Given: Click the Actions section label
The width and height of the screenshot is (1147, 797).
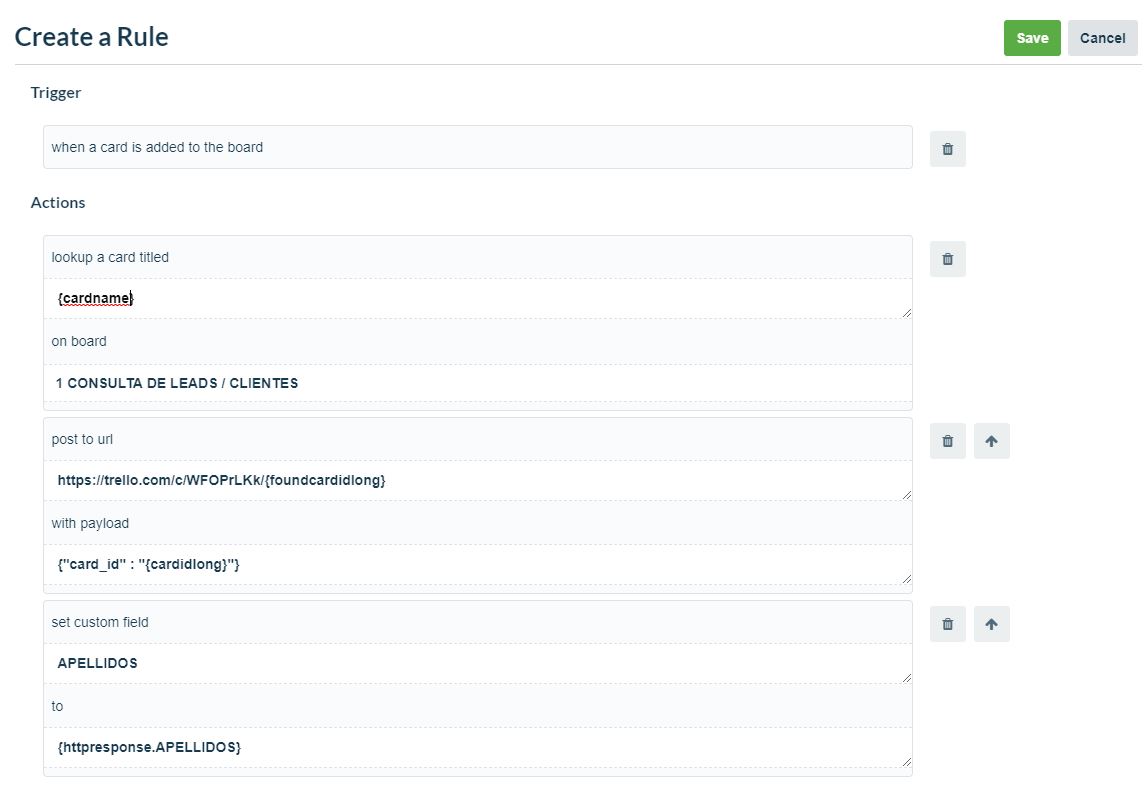Looking at the screenshot, I should click(x=57, y=202).
